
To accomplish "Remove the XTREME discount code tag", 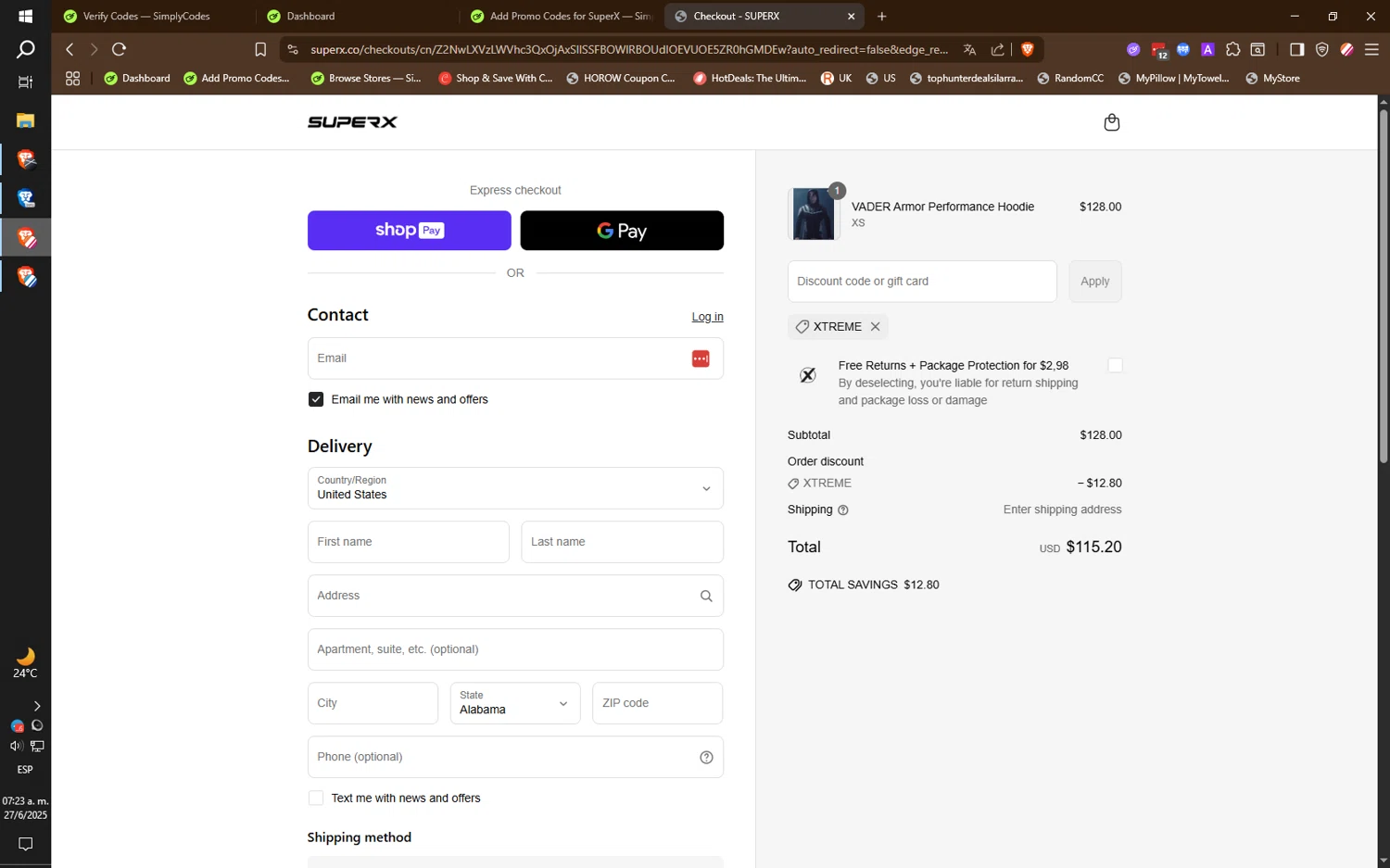I will coord(875,327).
